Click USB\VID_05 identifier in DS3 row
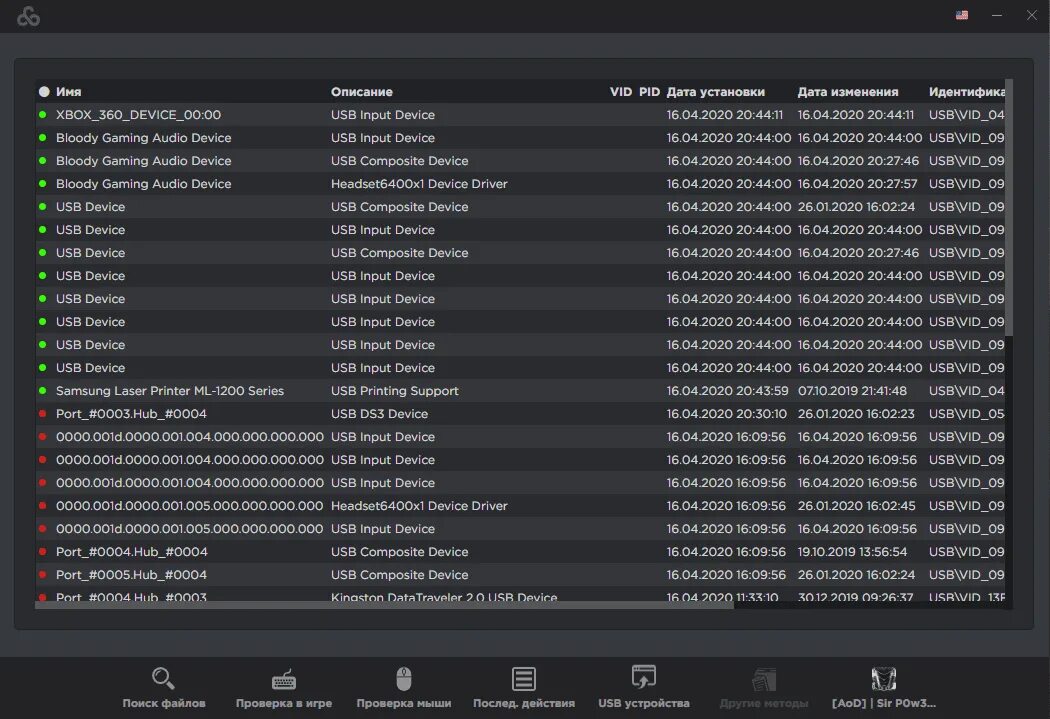 966,414
